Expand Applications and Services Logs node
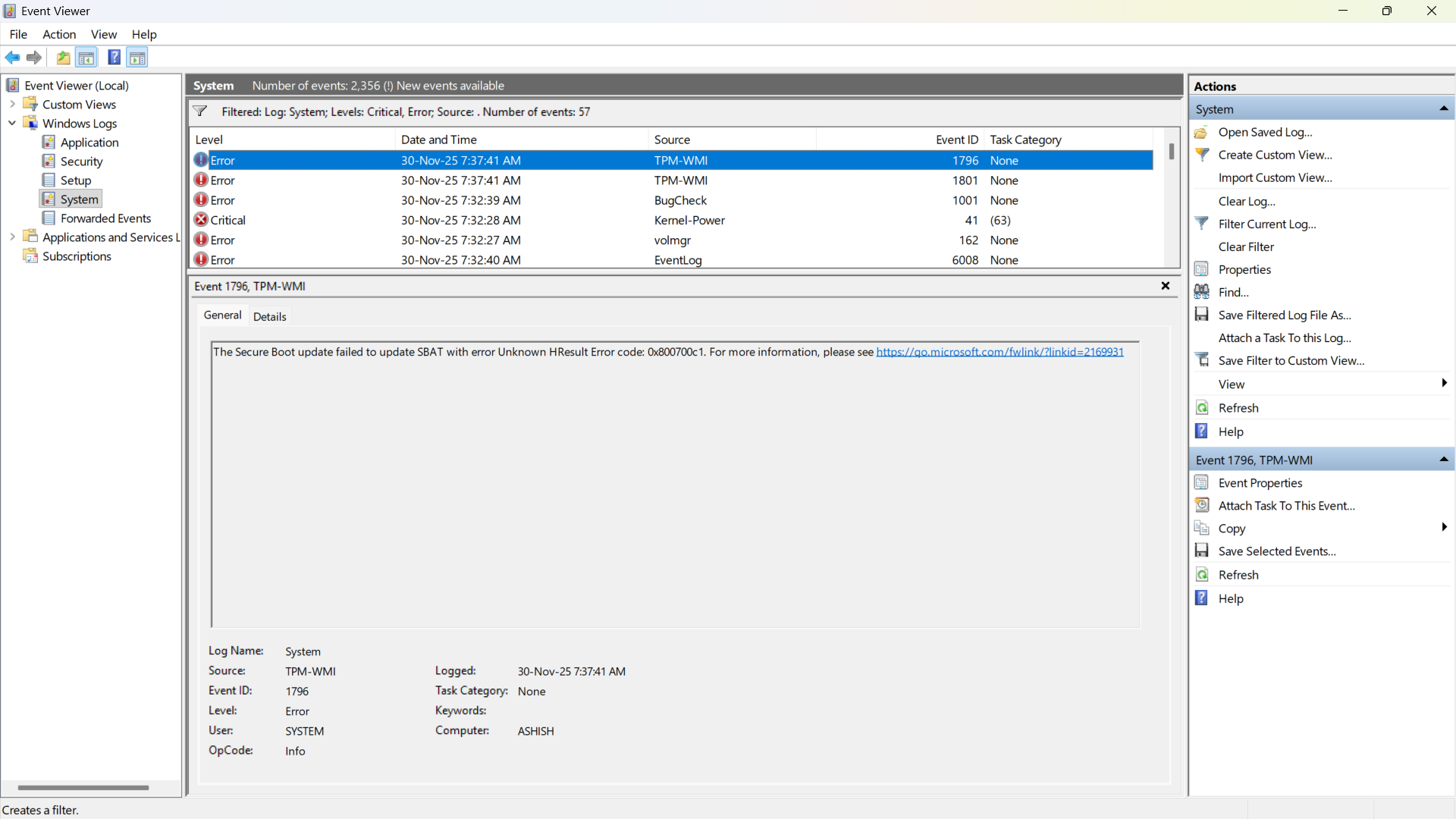1456x819 pixels. click(12, 237)
